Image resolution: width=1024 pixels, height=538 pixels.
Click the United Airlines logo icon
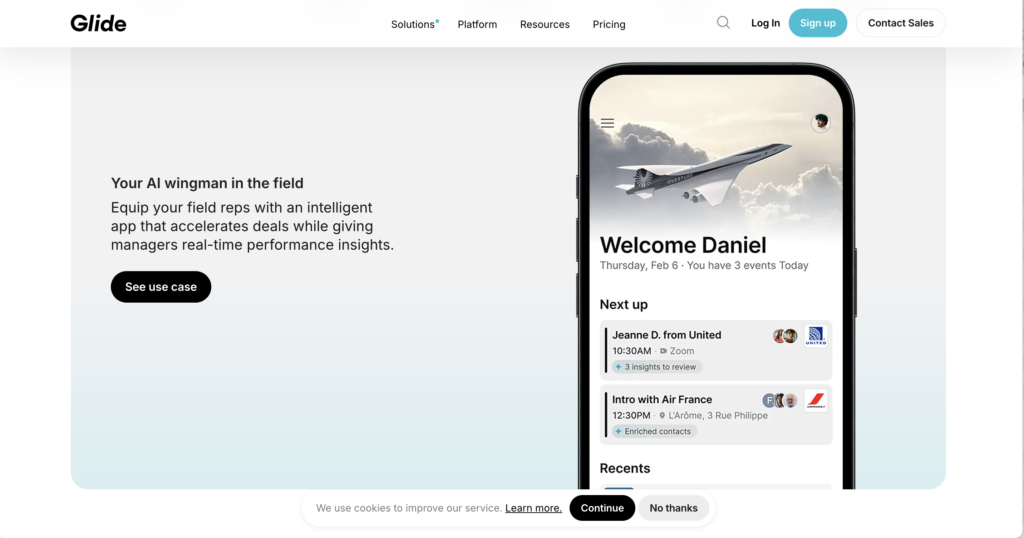click(x=816, y=336)
